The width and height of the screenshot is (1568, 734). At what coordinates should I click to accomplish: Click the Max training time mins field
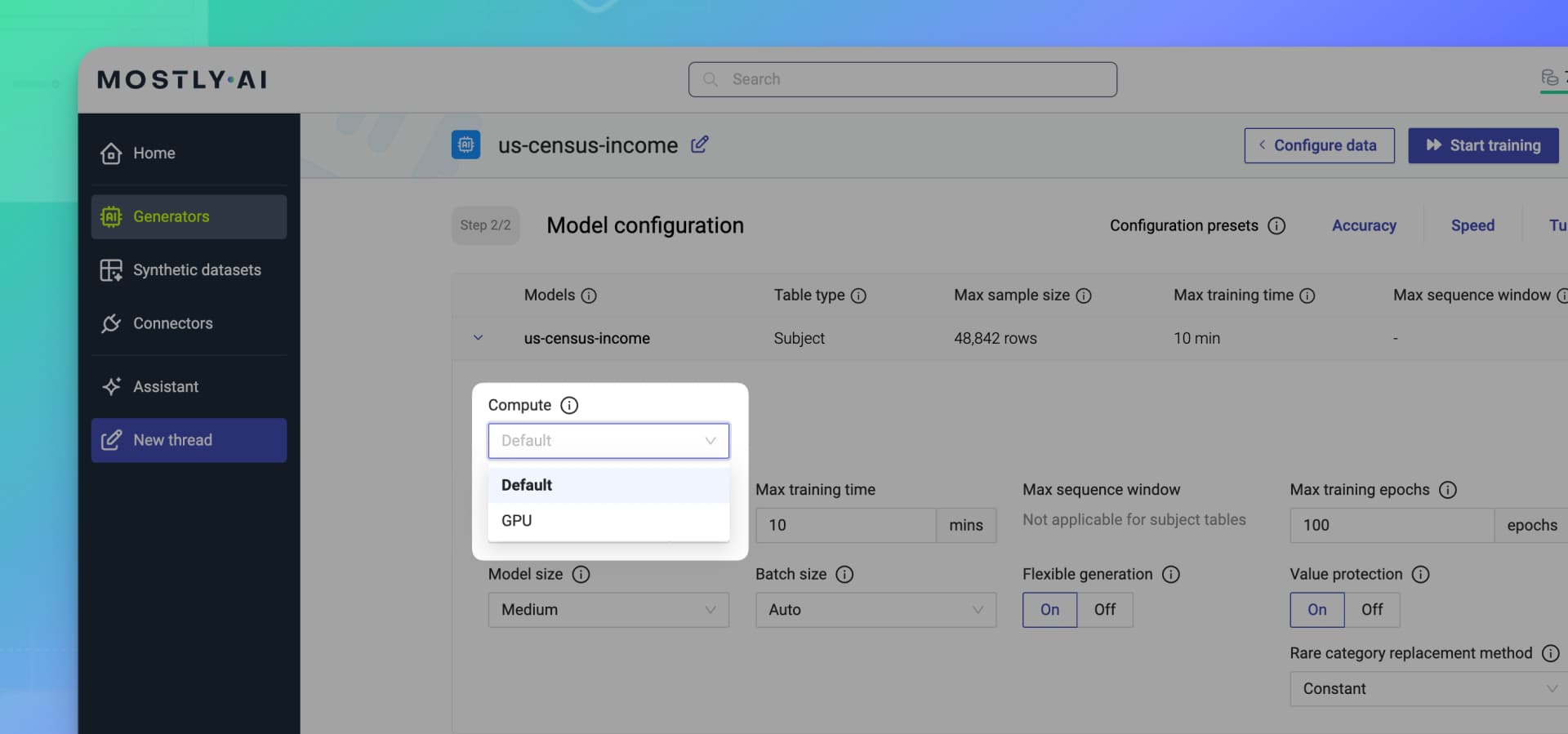pos(845,525)
